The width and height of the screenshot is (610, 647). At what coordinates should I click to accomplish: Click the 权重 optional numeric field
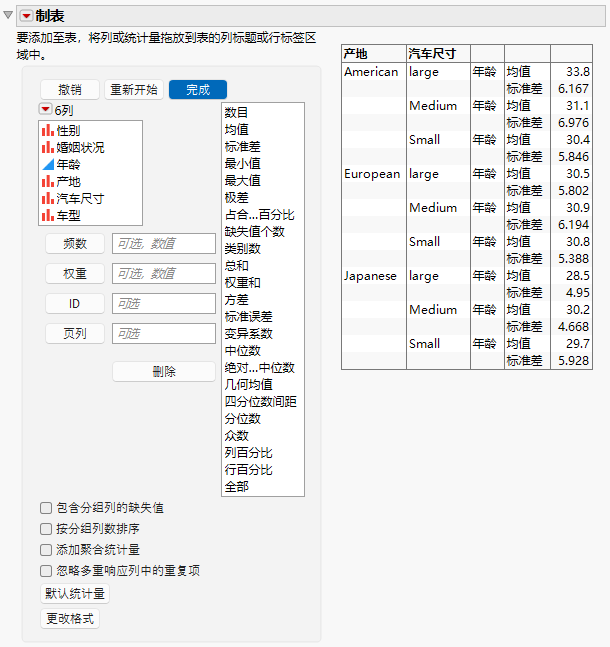(x=164, y=274)
